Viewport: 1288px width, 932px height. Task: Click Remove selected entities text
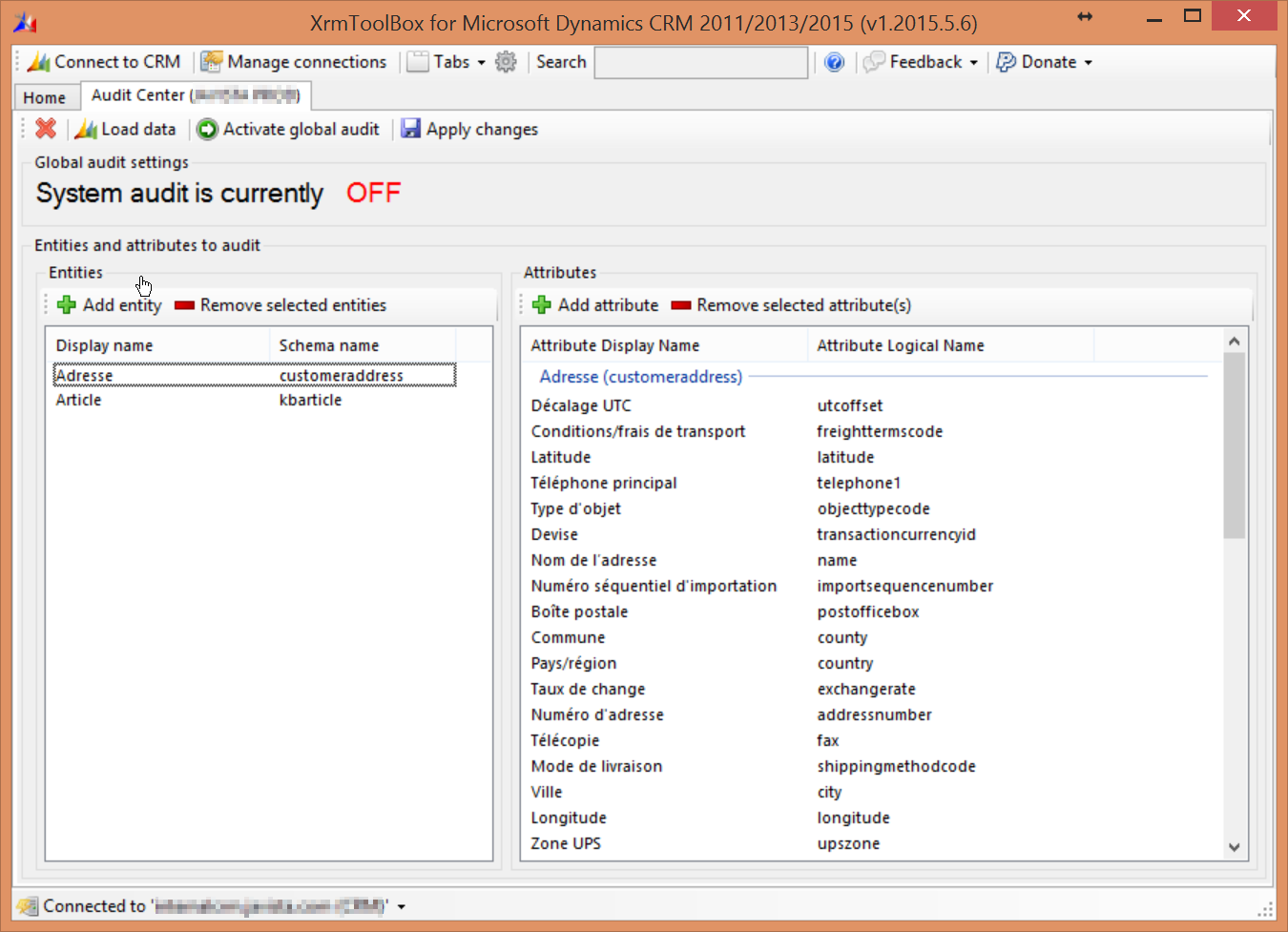point(293,305)
